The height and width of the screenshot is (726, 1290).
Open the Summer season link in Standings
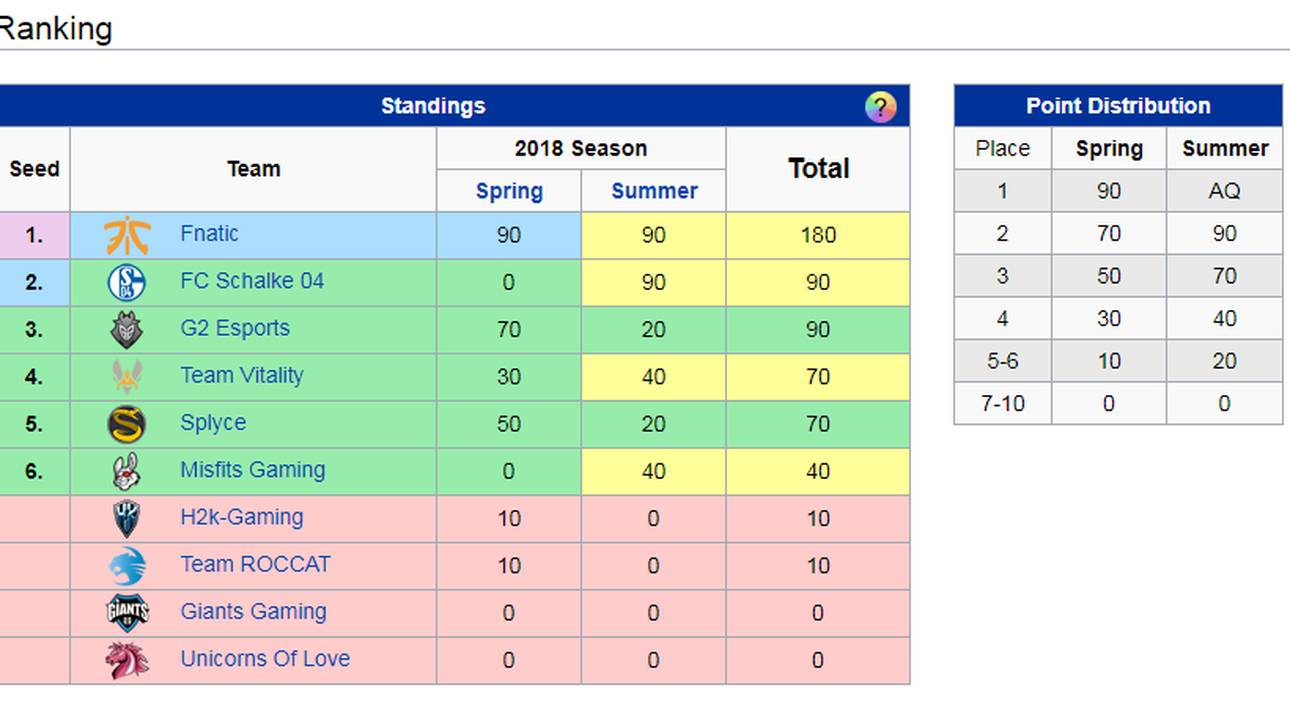pyautogui.click(x=654, y=191)
